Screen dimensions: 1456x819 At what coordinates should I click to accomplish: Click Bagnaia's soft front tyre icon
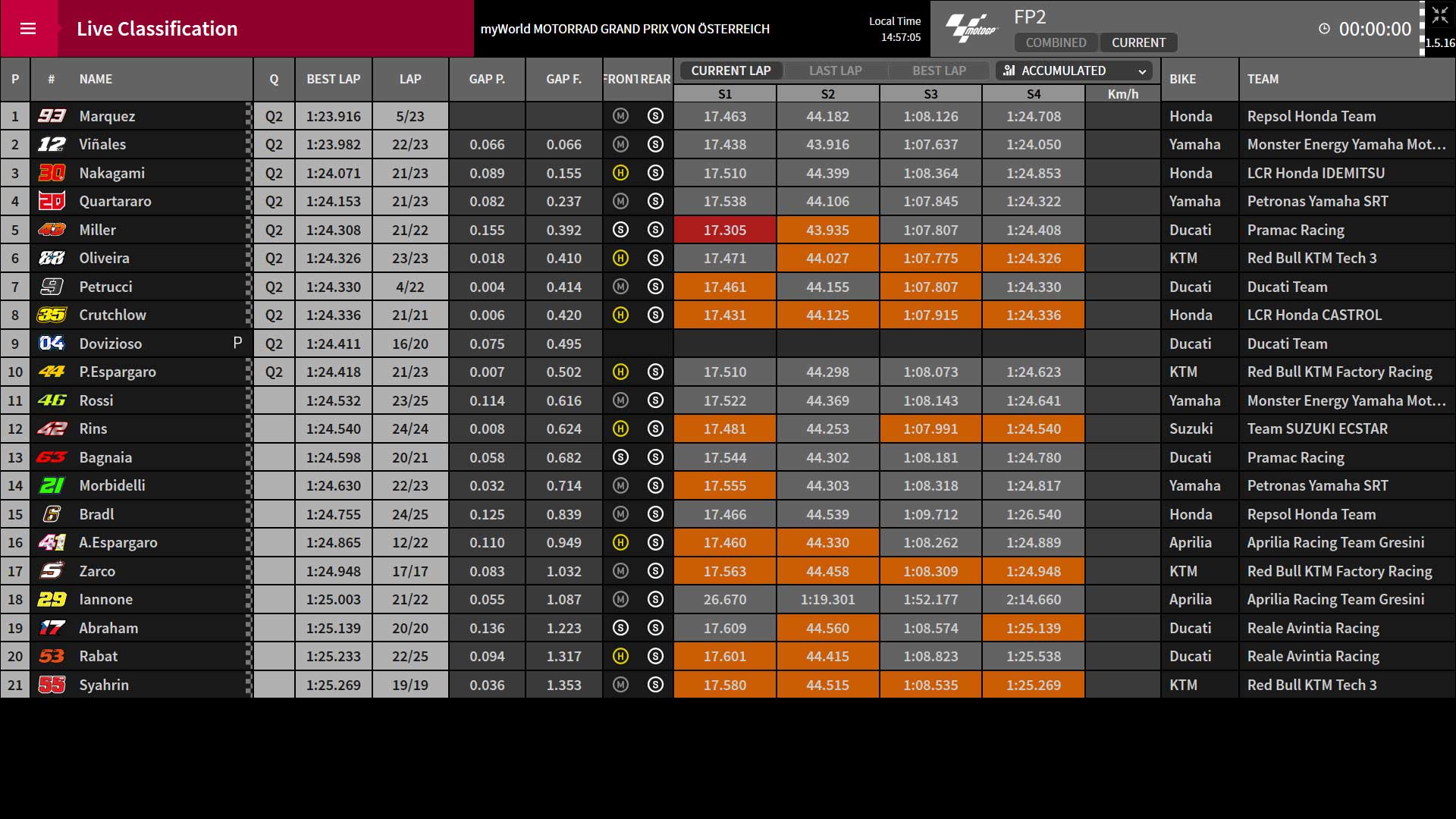coord(620,457)
